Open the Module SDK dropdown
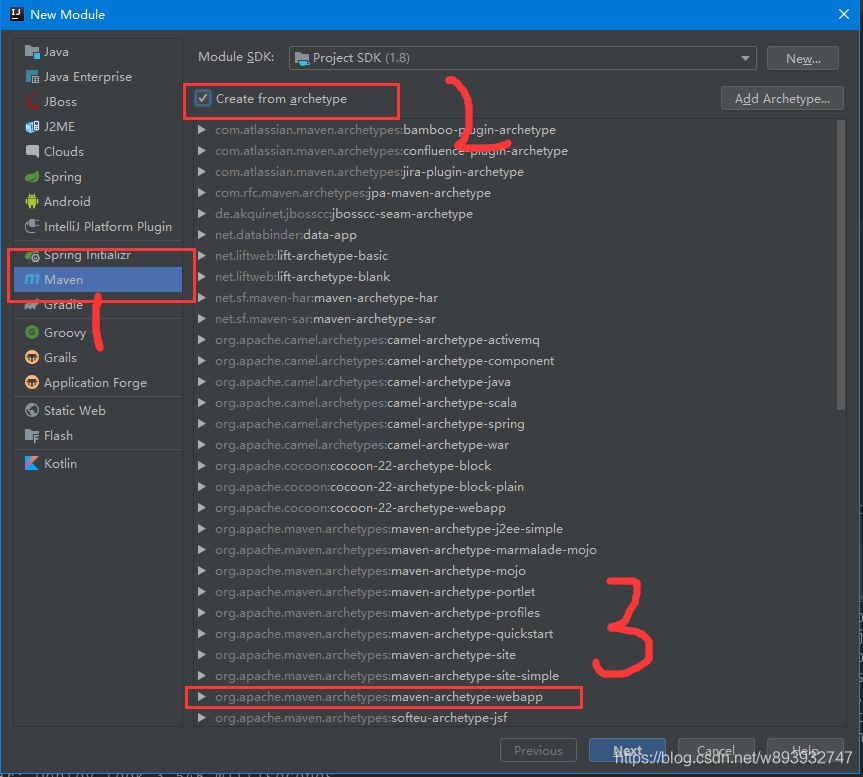The image size is (863, 777). tap(744, 58)
